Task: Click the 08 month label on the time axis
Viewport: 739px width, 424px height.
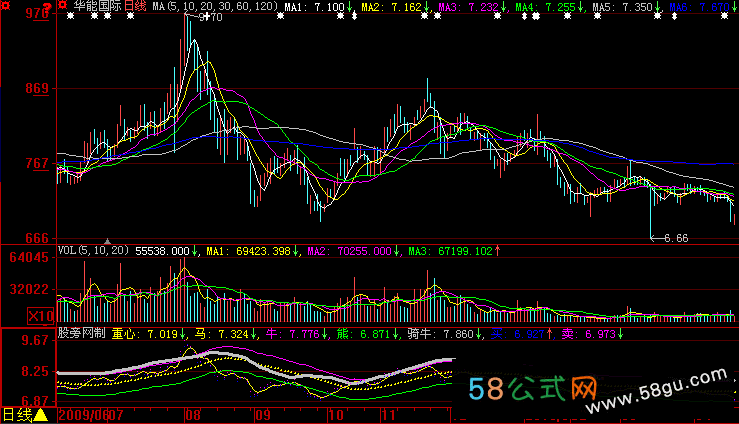Action: tap(193, 415)
